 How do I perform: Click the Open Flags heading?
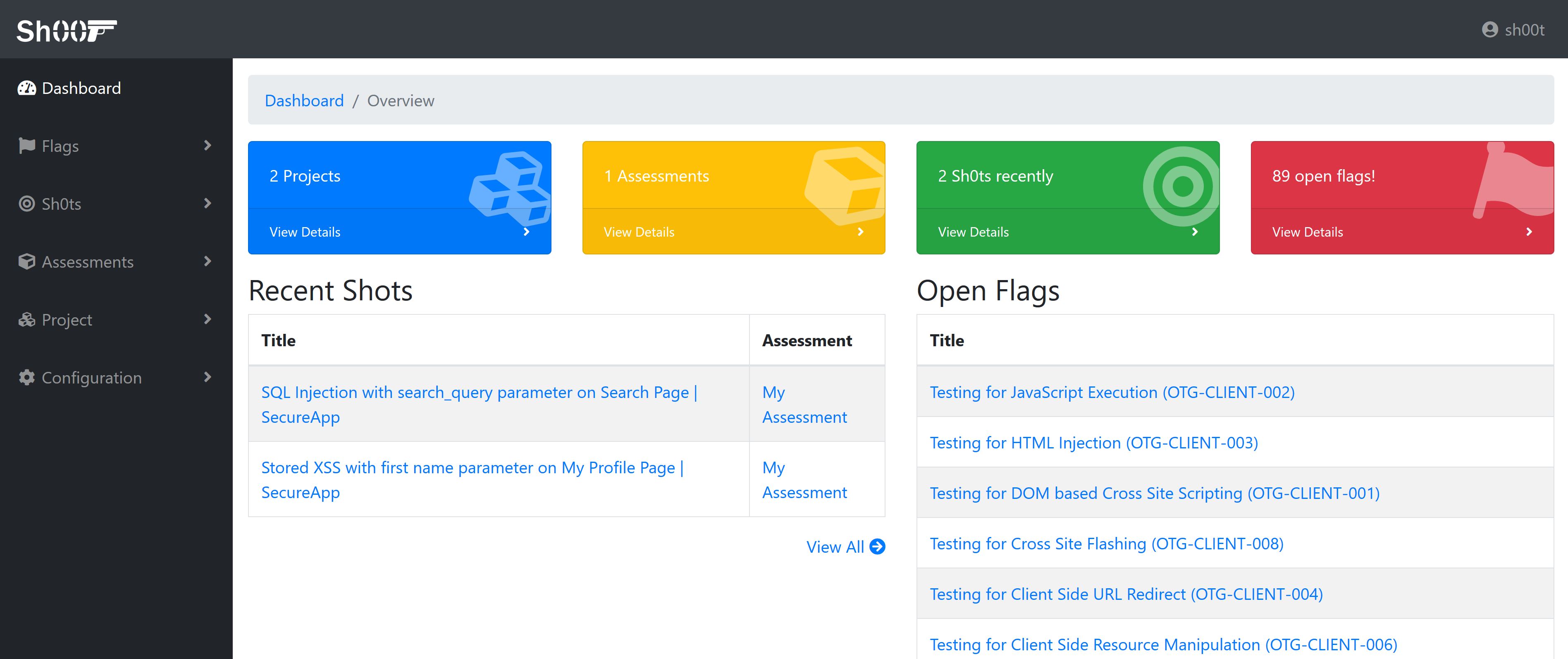pyautogui.click(x=988, y=290)
